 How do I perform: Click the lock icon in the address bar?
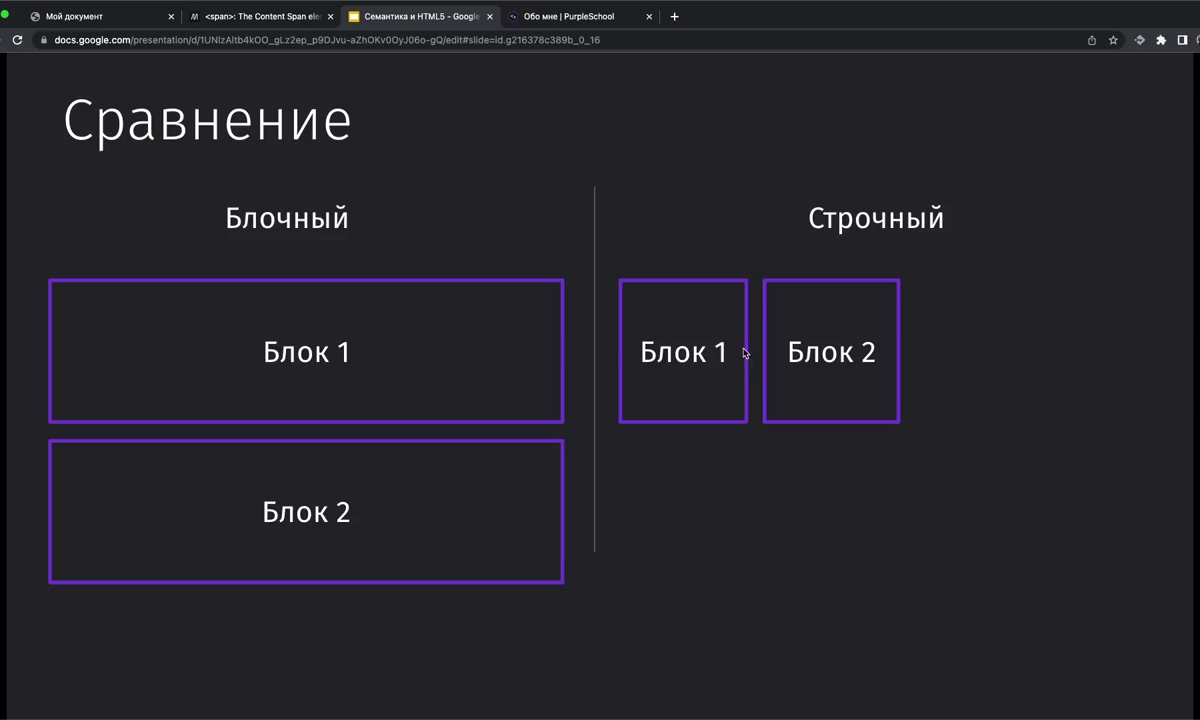click(43, 40)
